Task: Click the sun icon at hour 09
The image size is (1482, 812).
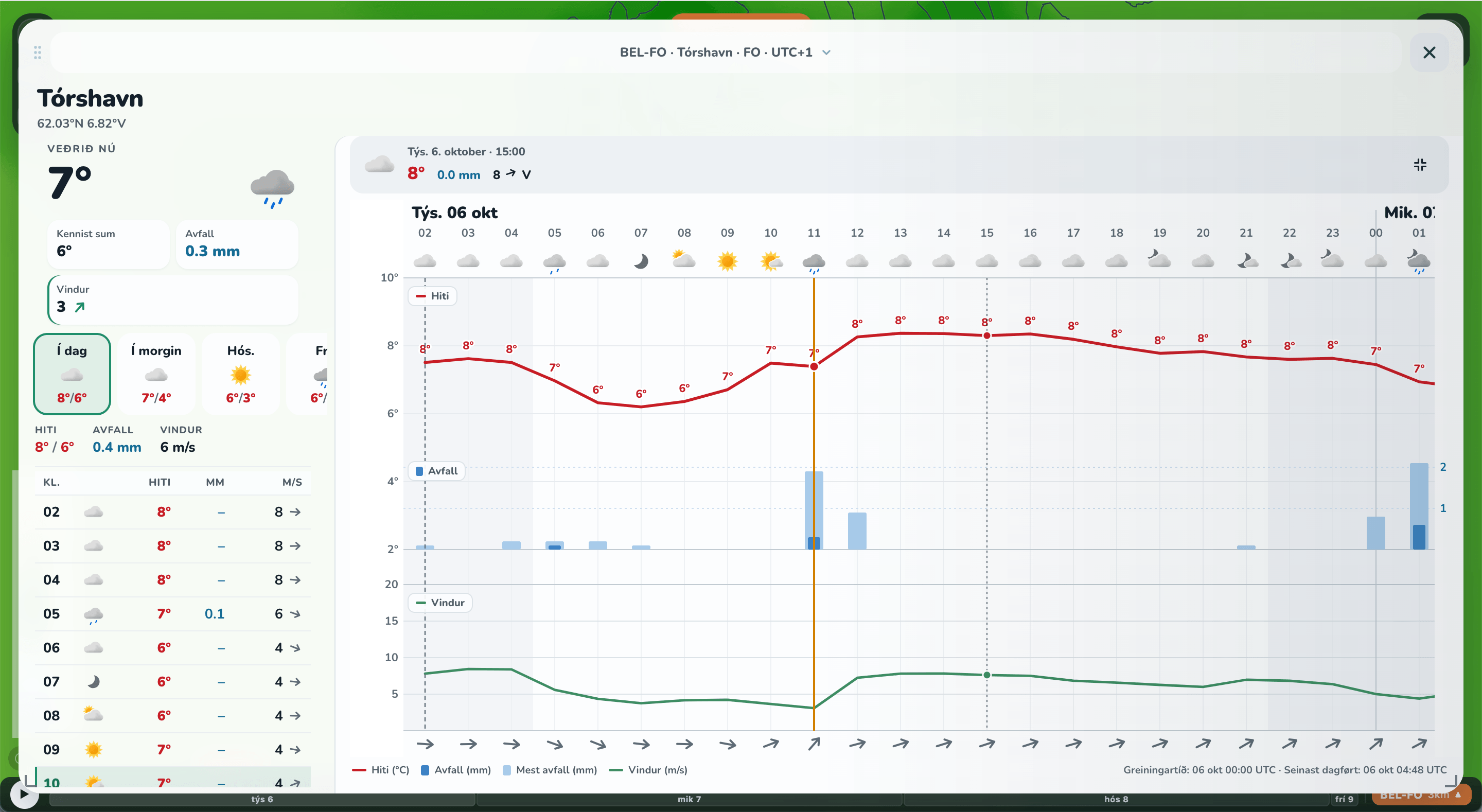Action: click(727, 261)
